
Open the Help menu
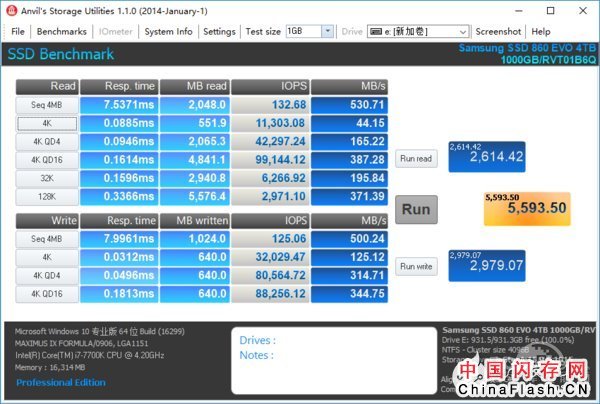[541, 31]
